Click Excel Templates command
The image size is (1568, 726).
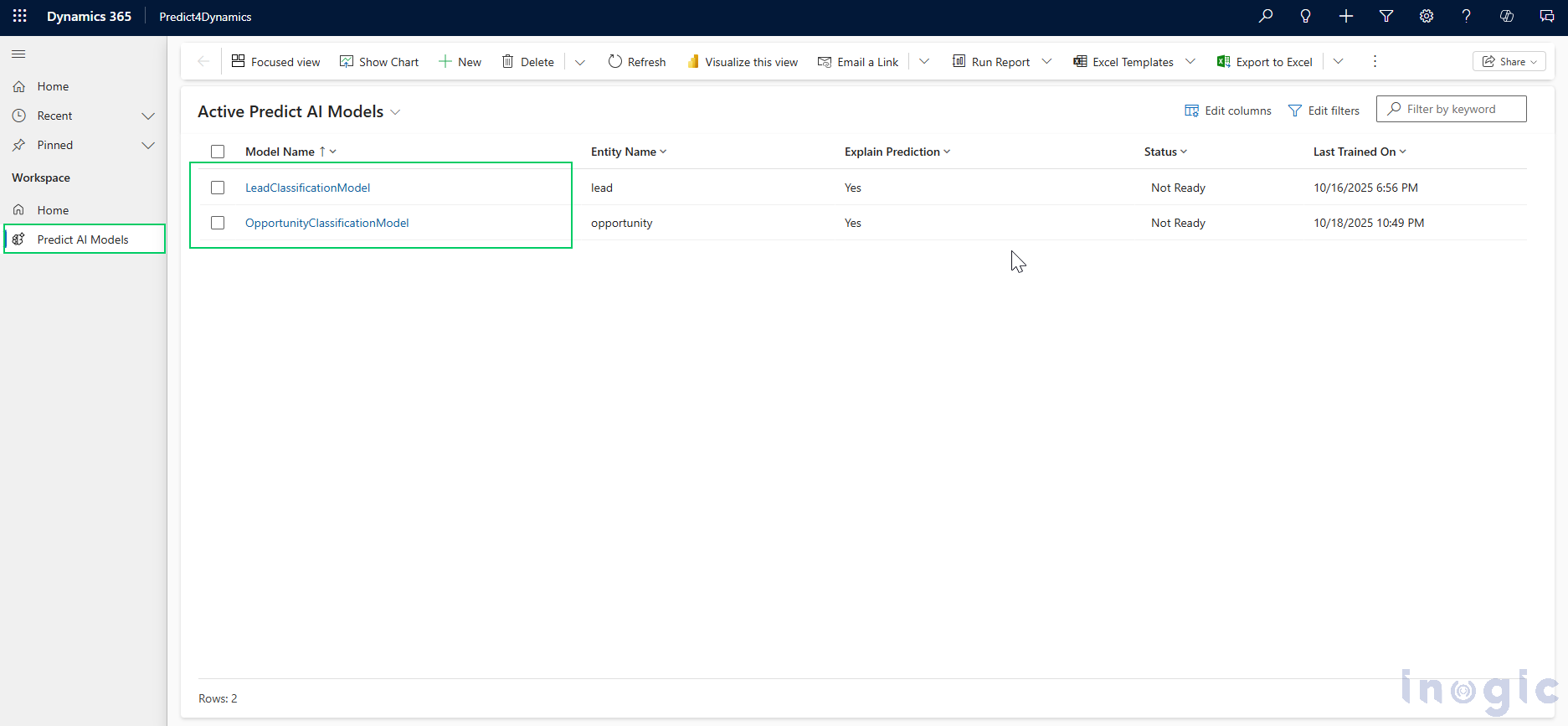click(x=1123, y=62)
